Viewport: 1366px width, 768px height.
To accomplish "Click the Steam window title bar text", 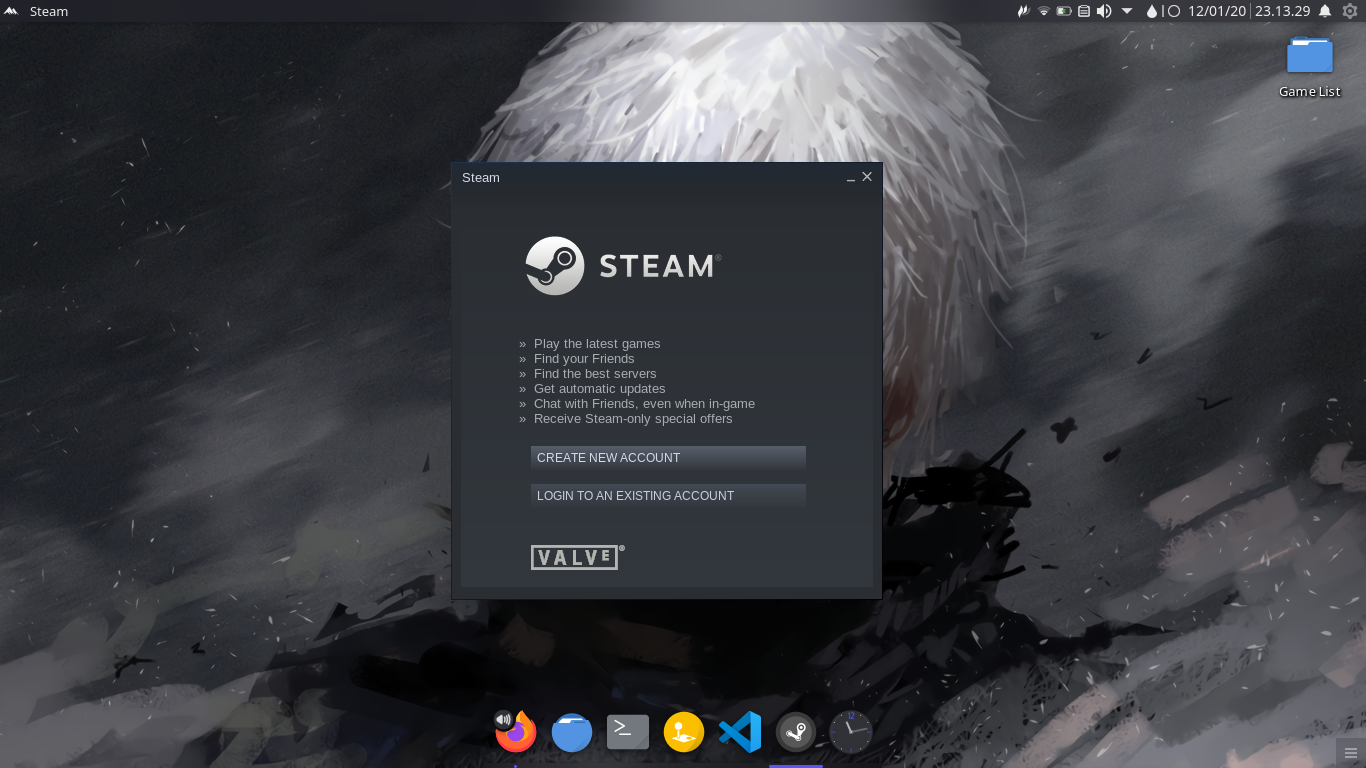I will (x=481, y=178).
